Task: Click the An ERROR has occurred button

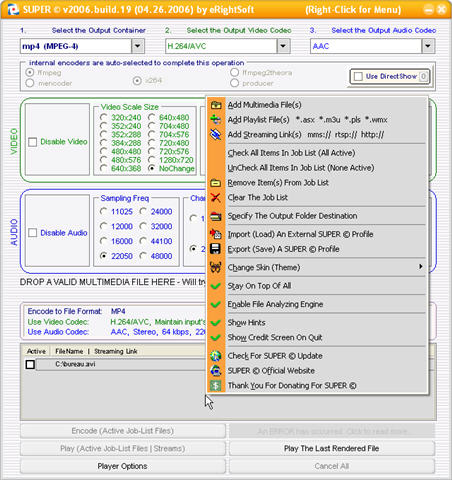Action: (x=332, y=431)
